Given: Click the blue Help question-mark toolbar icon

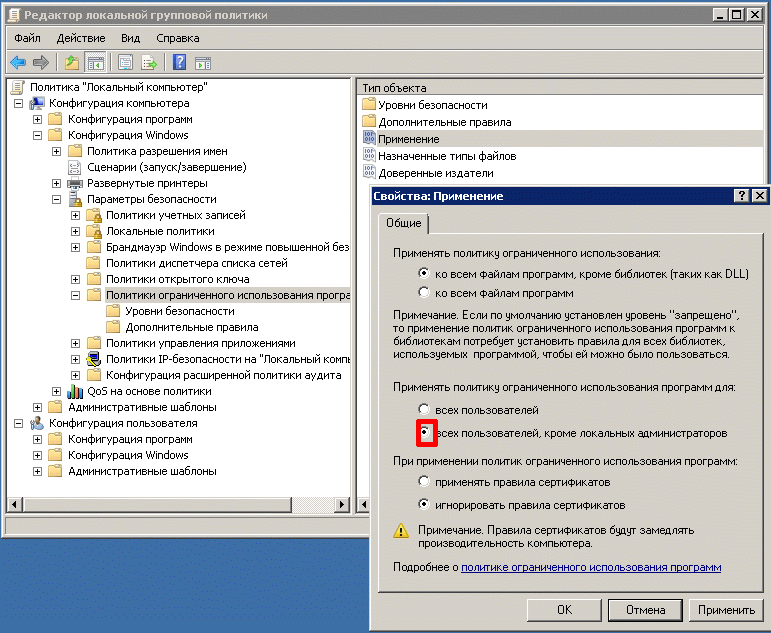Looking at the screenshot, I should click(179, 62).
